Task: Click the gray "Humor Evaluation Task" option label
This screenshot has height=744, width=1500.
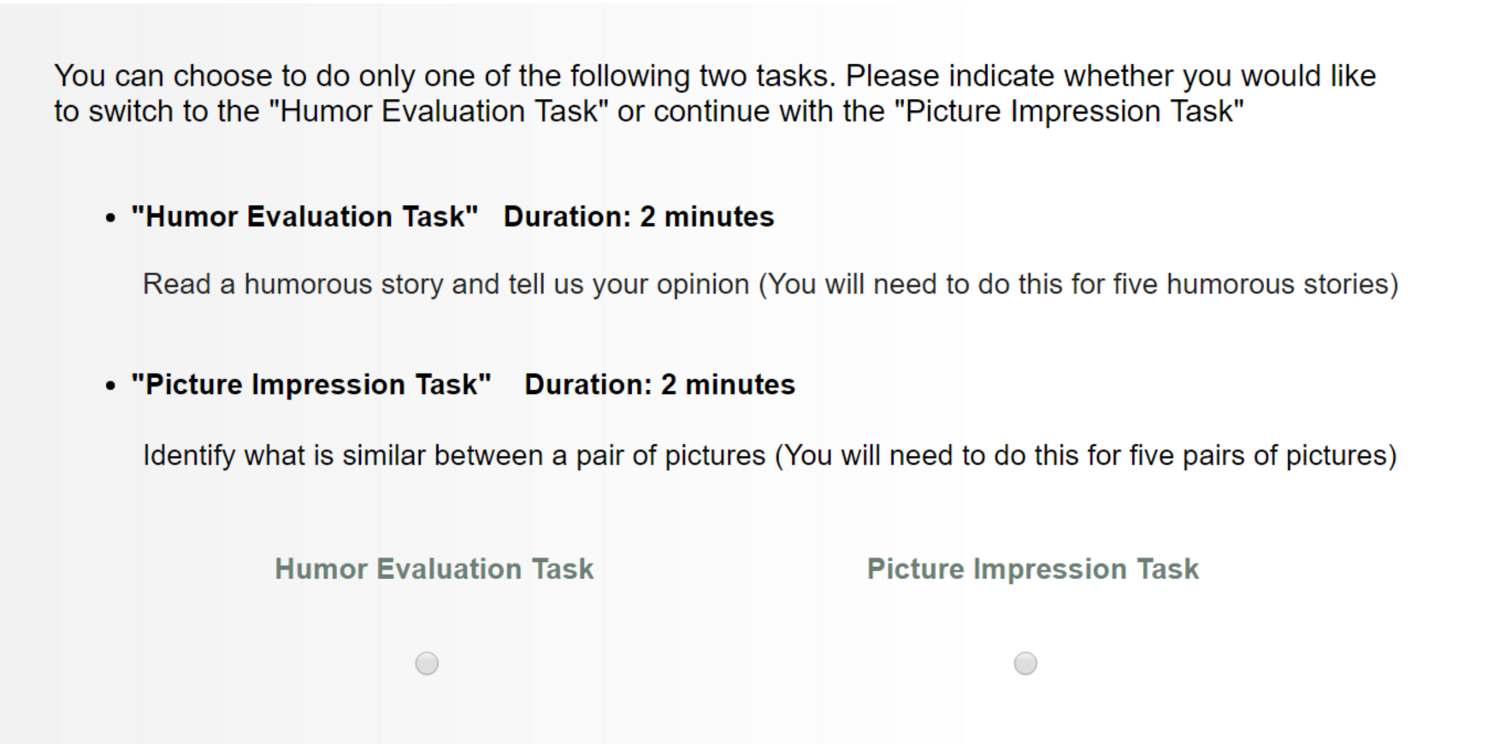Action: click(x=434, y=569)
